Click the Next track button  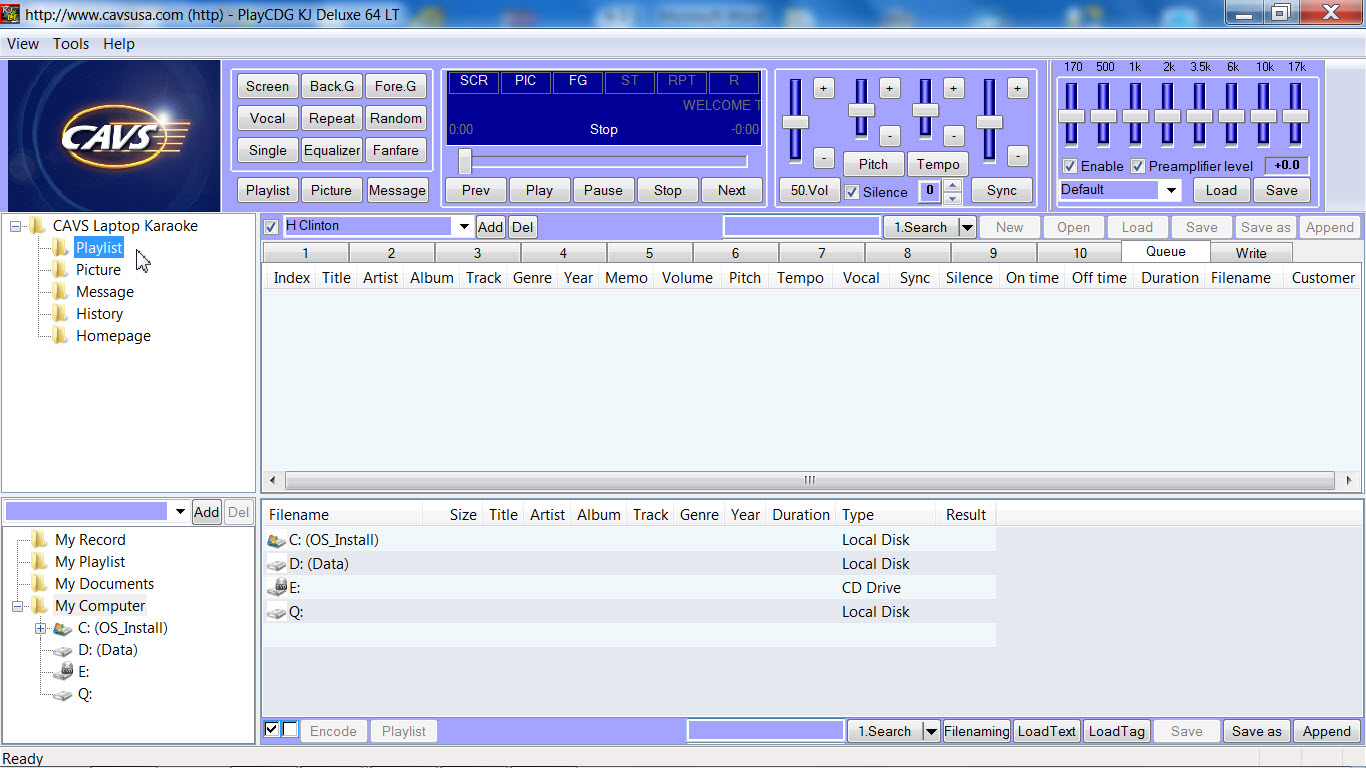pos(731,190)
